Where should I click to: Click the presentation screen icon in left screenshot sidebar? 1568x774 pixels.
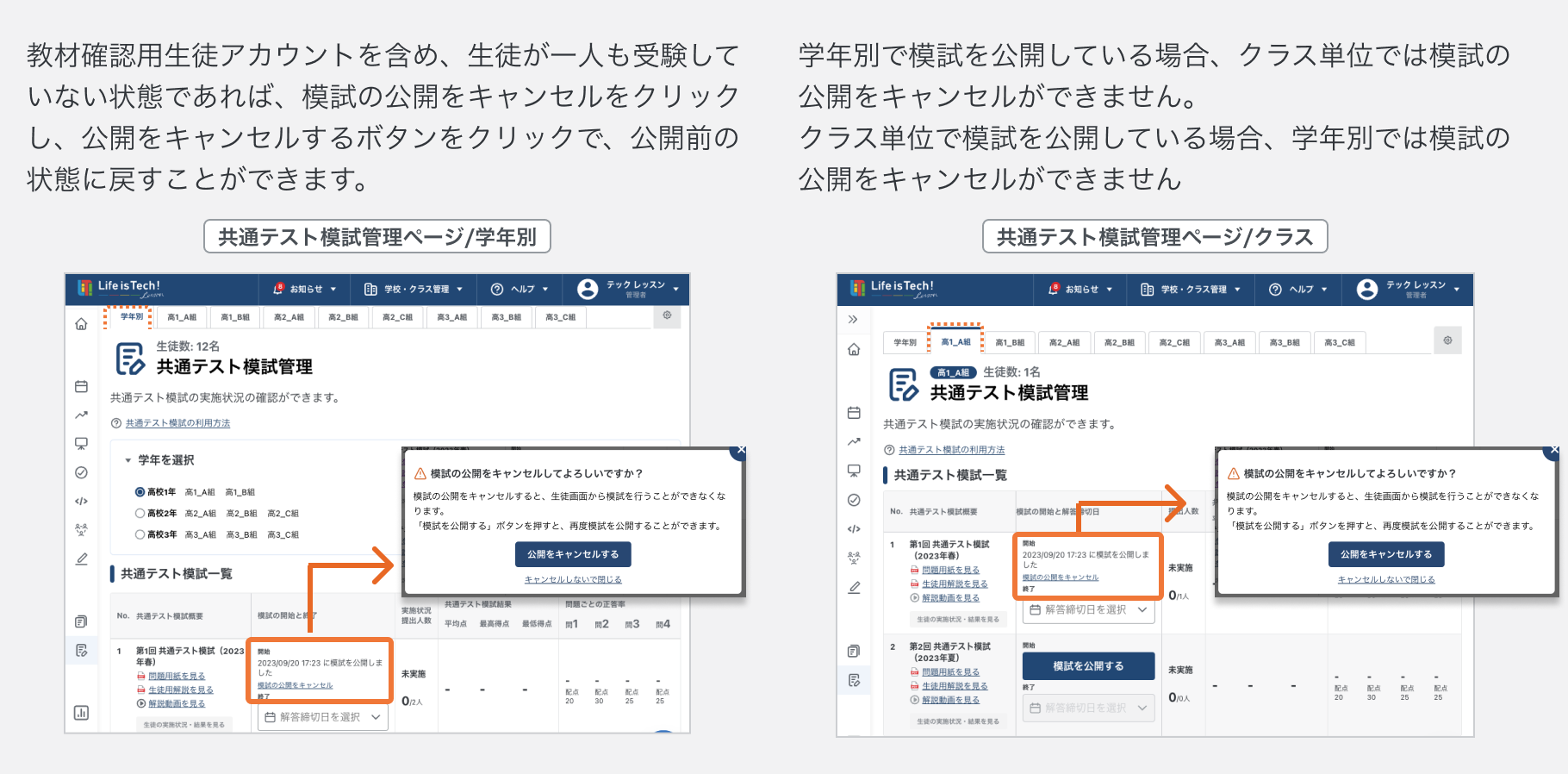(81, 444)
